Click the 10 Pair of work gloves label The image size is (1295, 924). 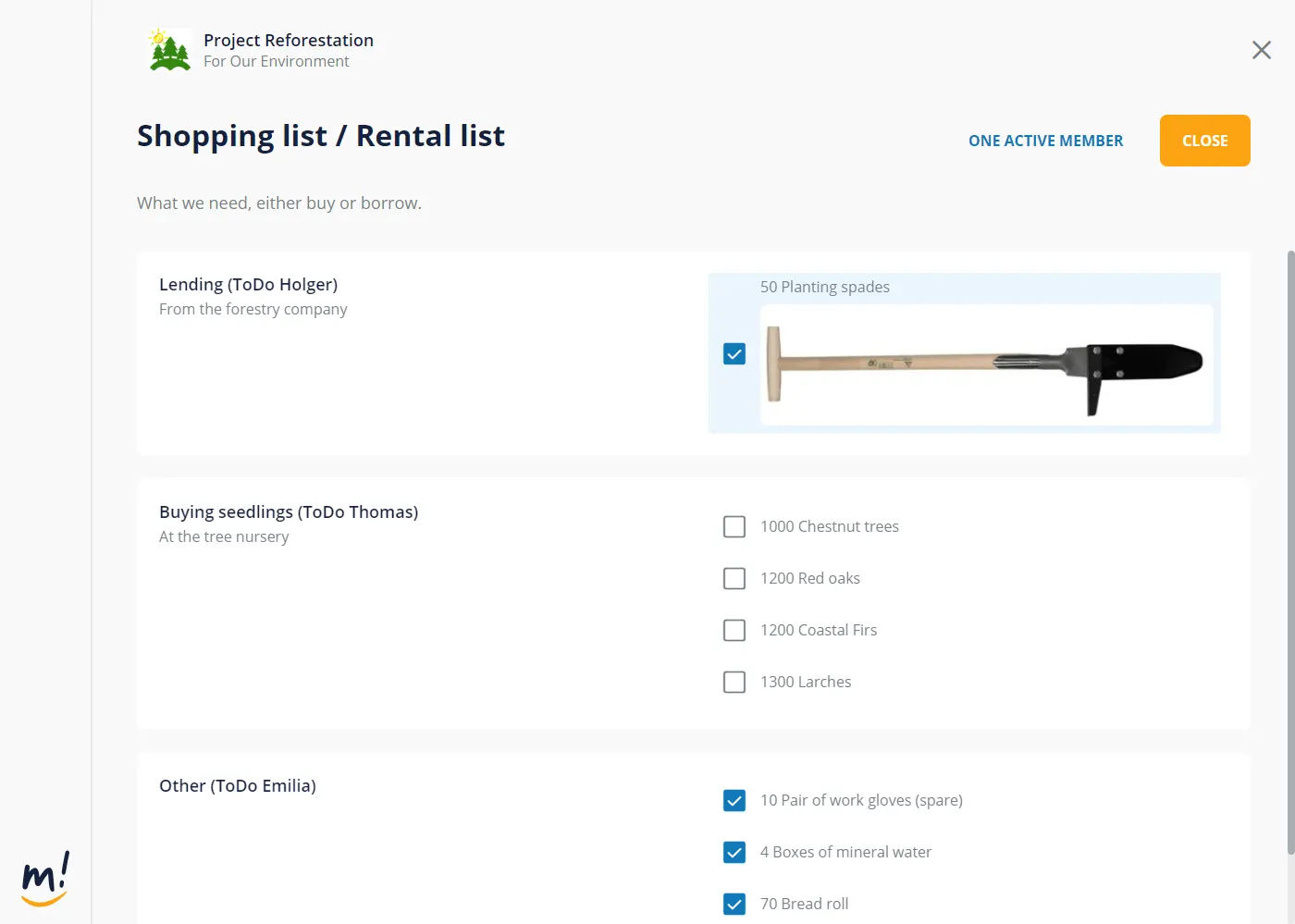861,800
